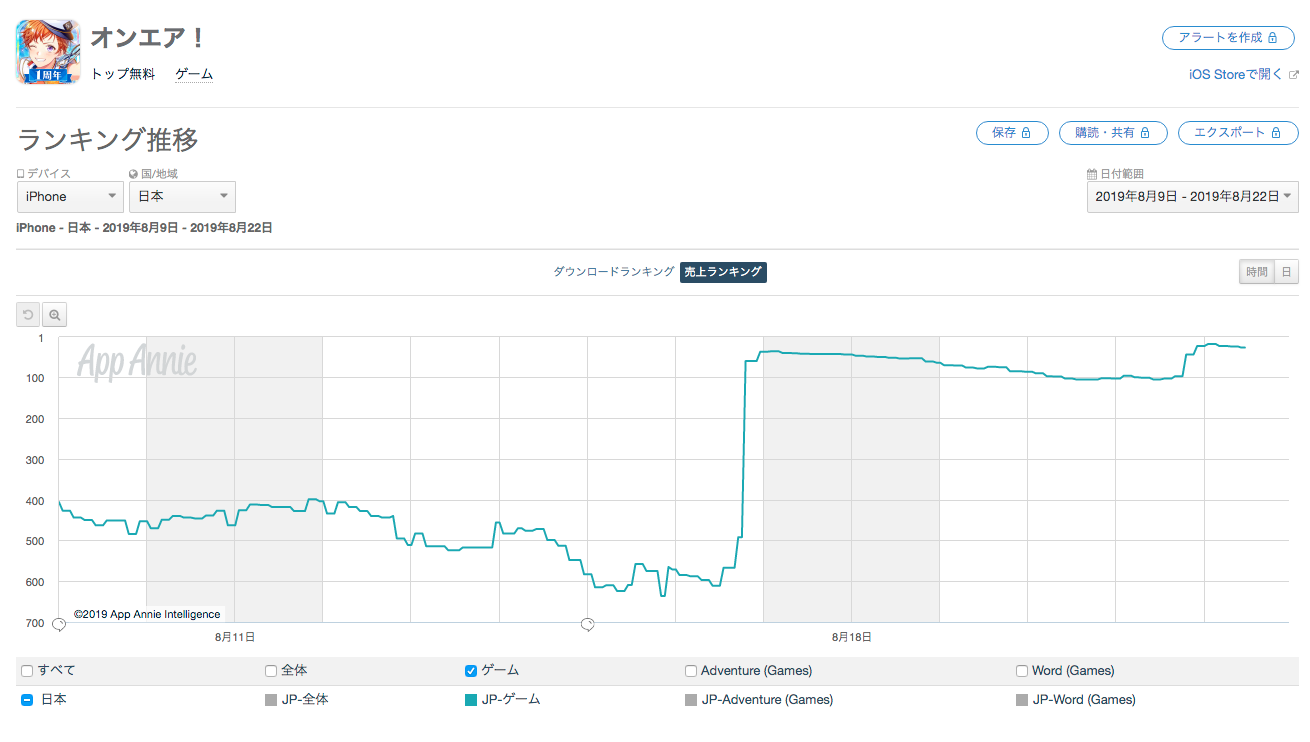
Task: Click the ランキング推移 heading
Action: tap(108, 139)
